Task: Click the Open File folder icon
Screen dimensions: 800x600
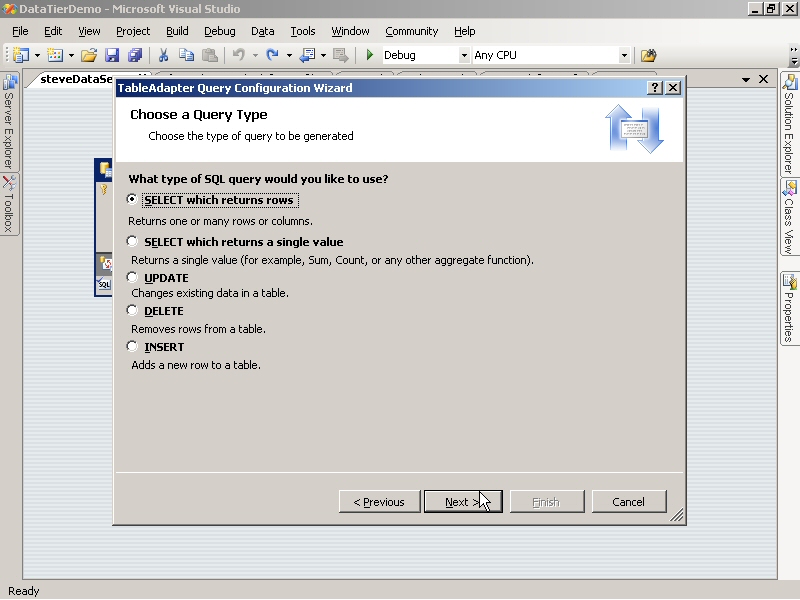Action: point(89,55)
